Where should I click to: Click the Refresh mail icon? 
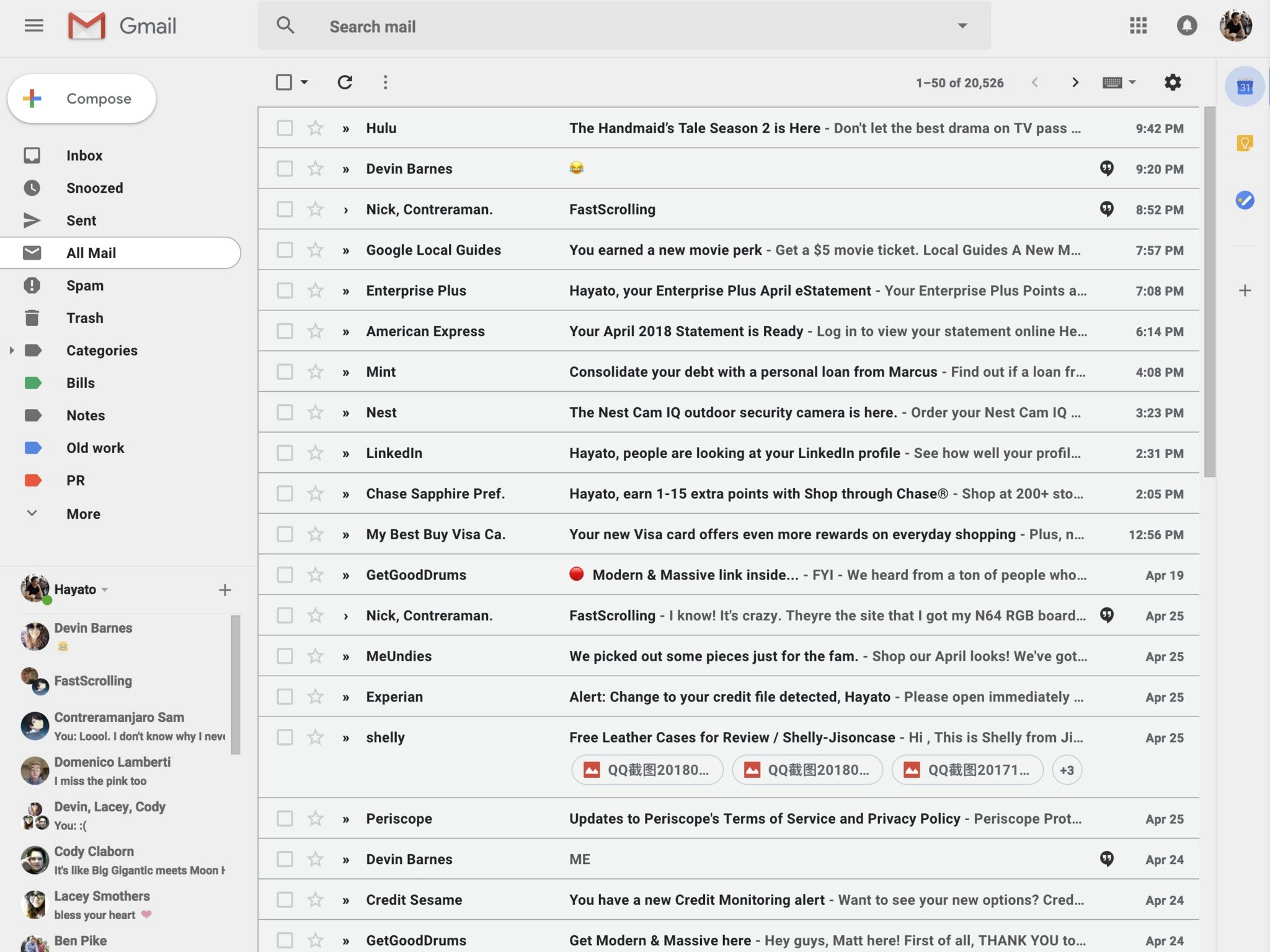coord(345,82)
